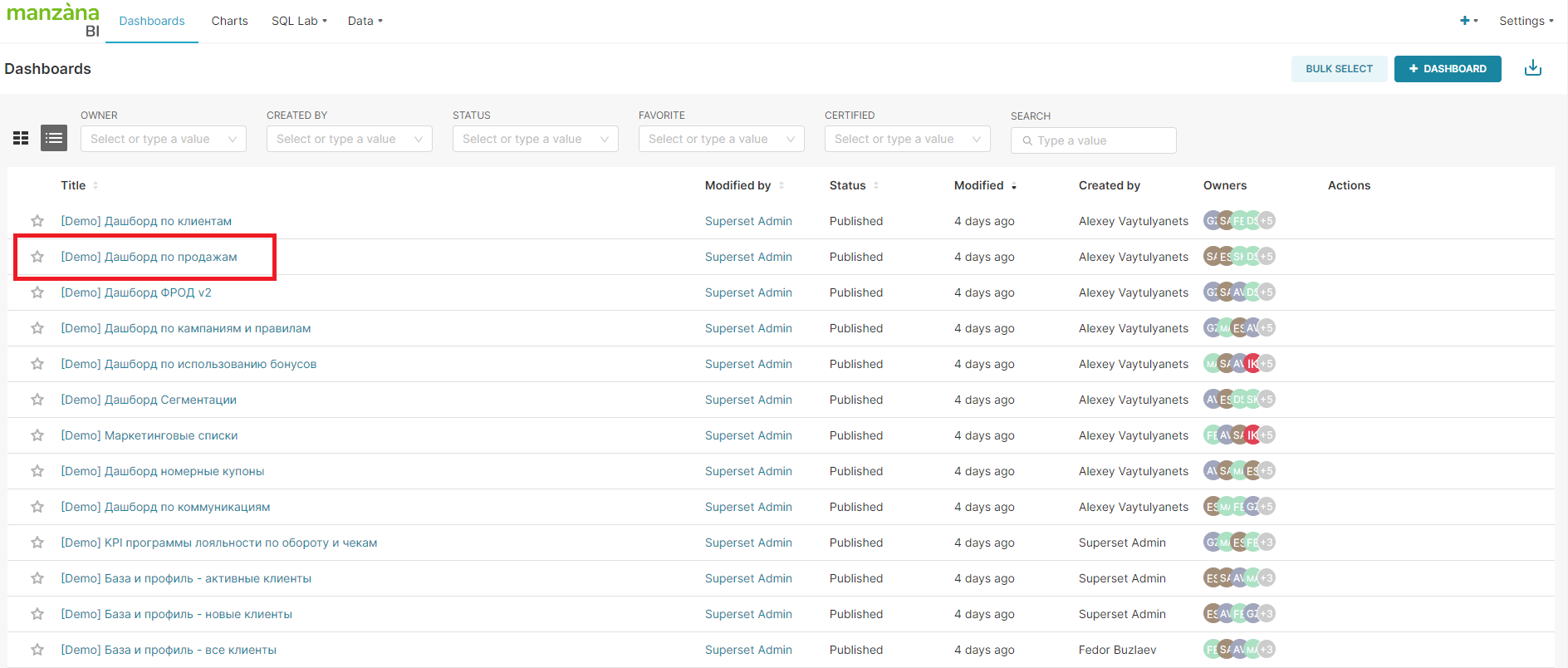Favorite the Дашборд по клиентам dashboard
This screenshot has width=1568, height=668.
click(37, 221)
